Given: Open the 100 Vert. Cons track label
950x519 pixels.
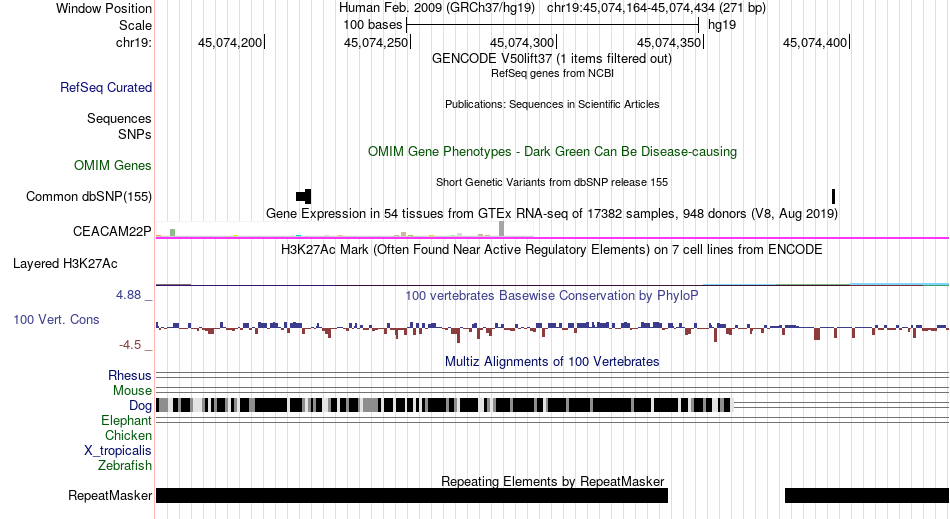Looking at the screenshot, I should (56, 319).
